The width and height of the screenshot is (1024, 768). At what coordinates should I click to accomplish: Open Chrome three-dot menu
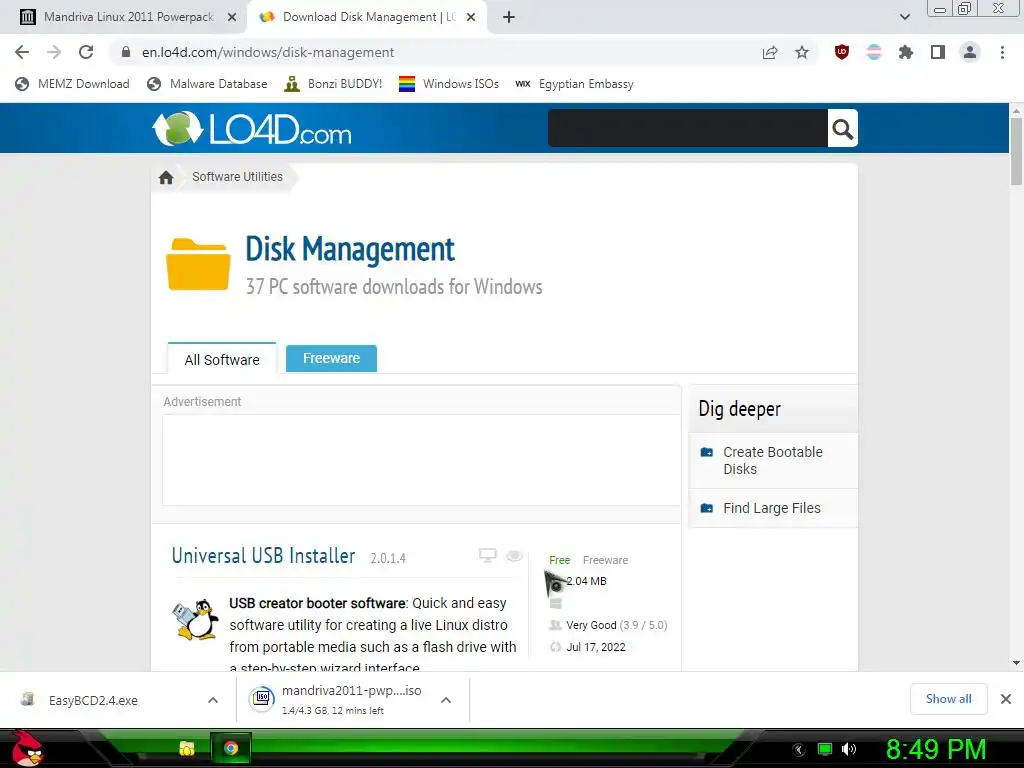[1002, 52]
